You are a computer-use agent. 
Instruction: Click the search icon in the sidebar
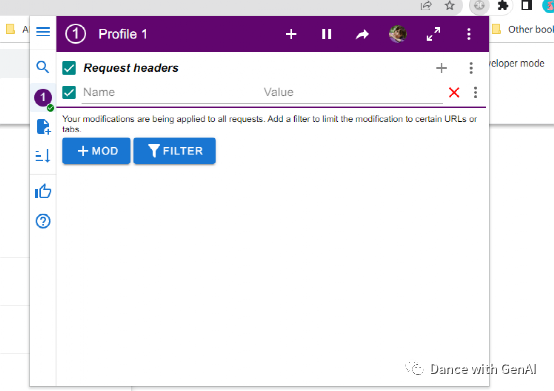(x=43, y=67)
